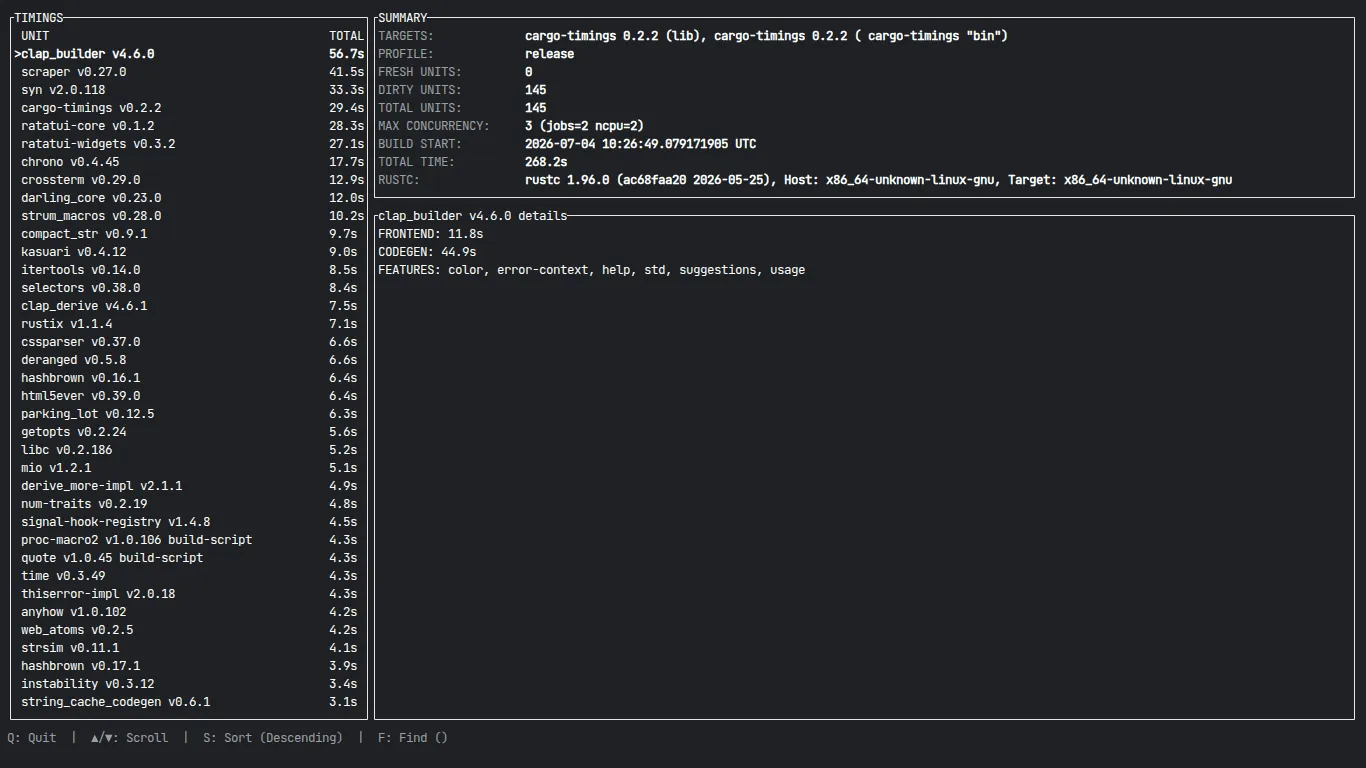Select the derive_more-impl v2.1.1 row
This screenshot has height=768, width=1366.
click(x=189, y=486)
